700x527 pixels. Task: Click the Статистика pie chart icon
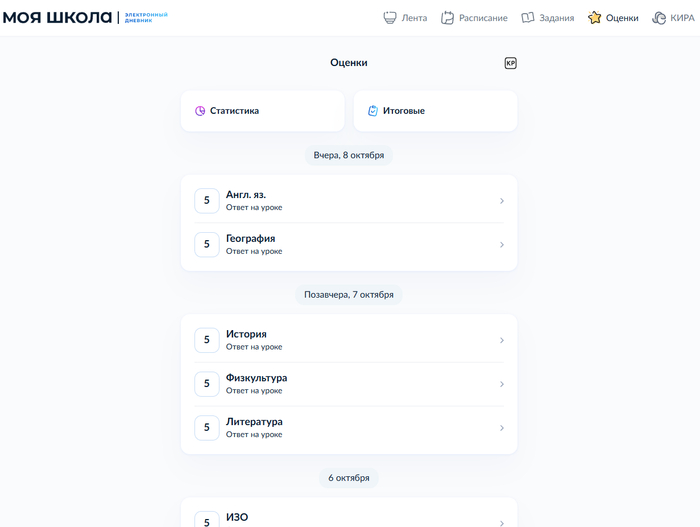200,111
